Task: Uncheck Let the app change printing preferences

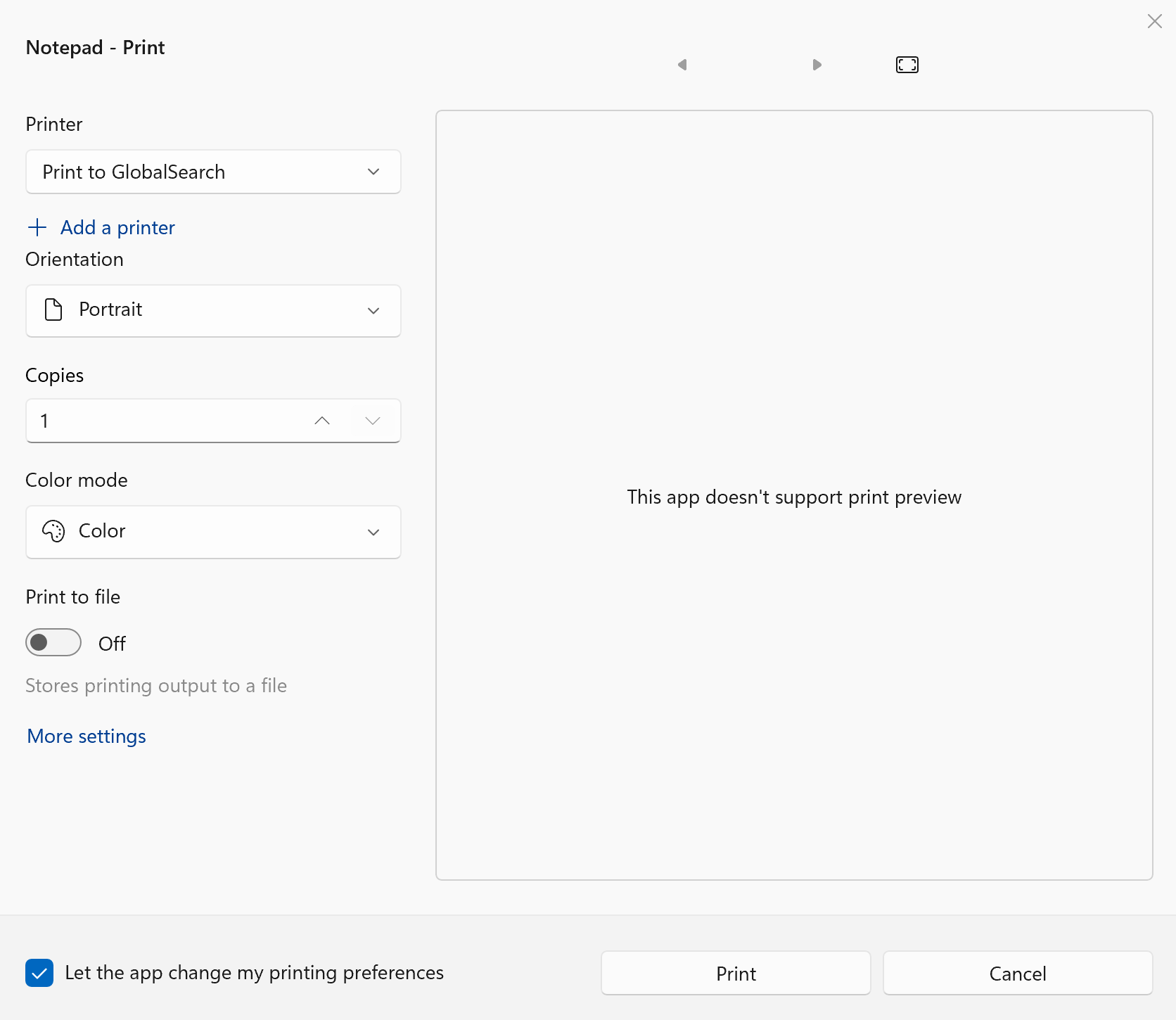Action: click(39, 973)
